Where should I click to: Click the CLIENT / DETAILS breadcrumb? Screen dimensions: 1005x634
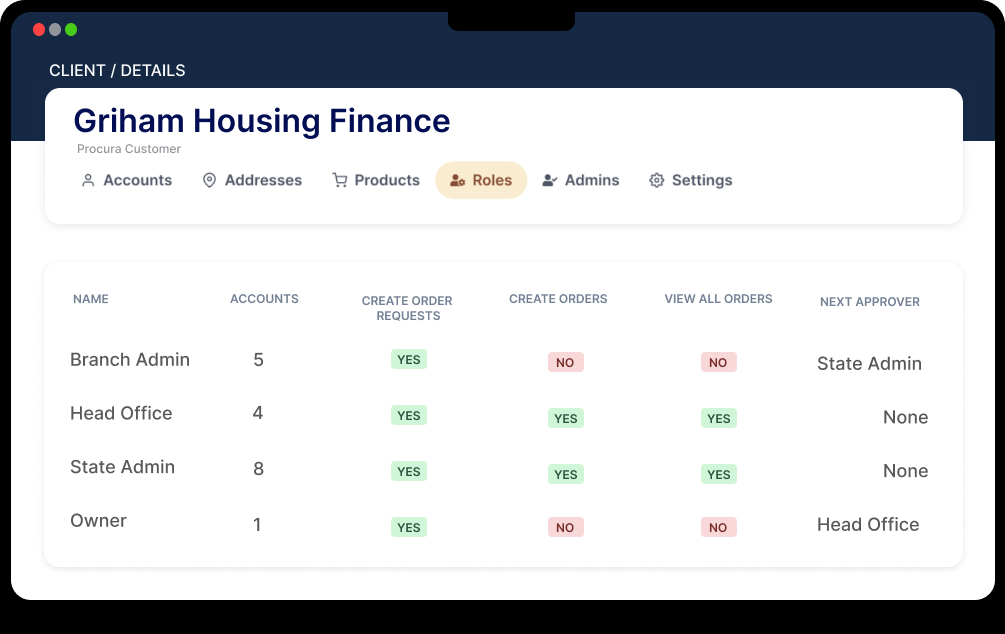(117, 71)
